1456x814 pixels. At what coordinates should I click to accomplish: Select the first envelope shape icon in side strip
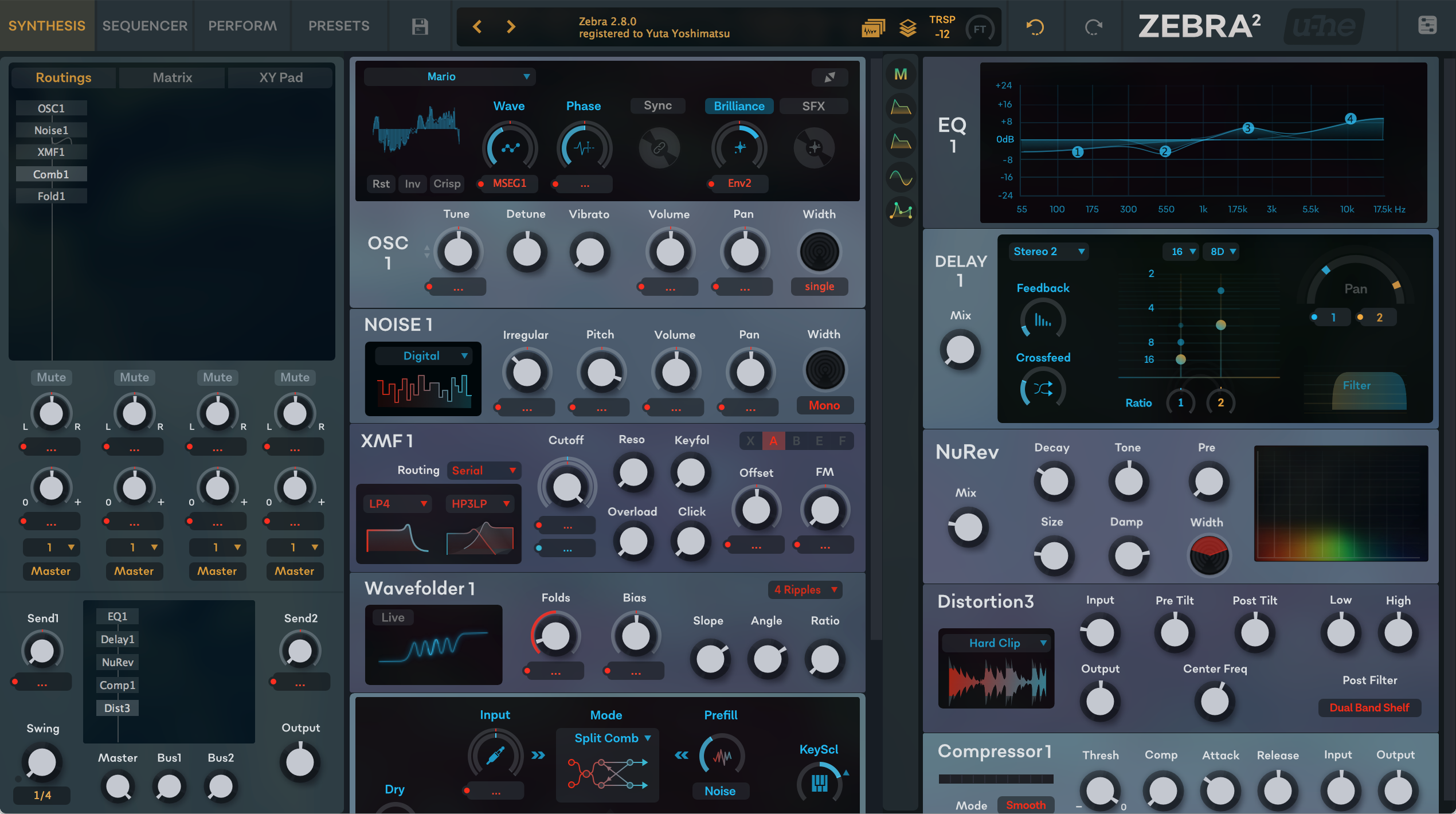pos(901,107)
